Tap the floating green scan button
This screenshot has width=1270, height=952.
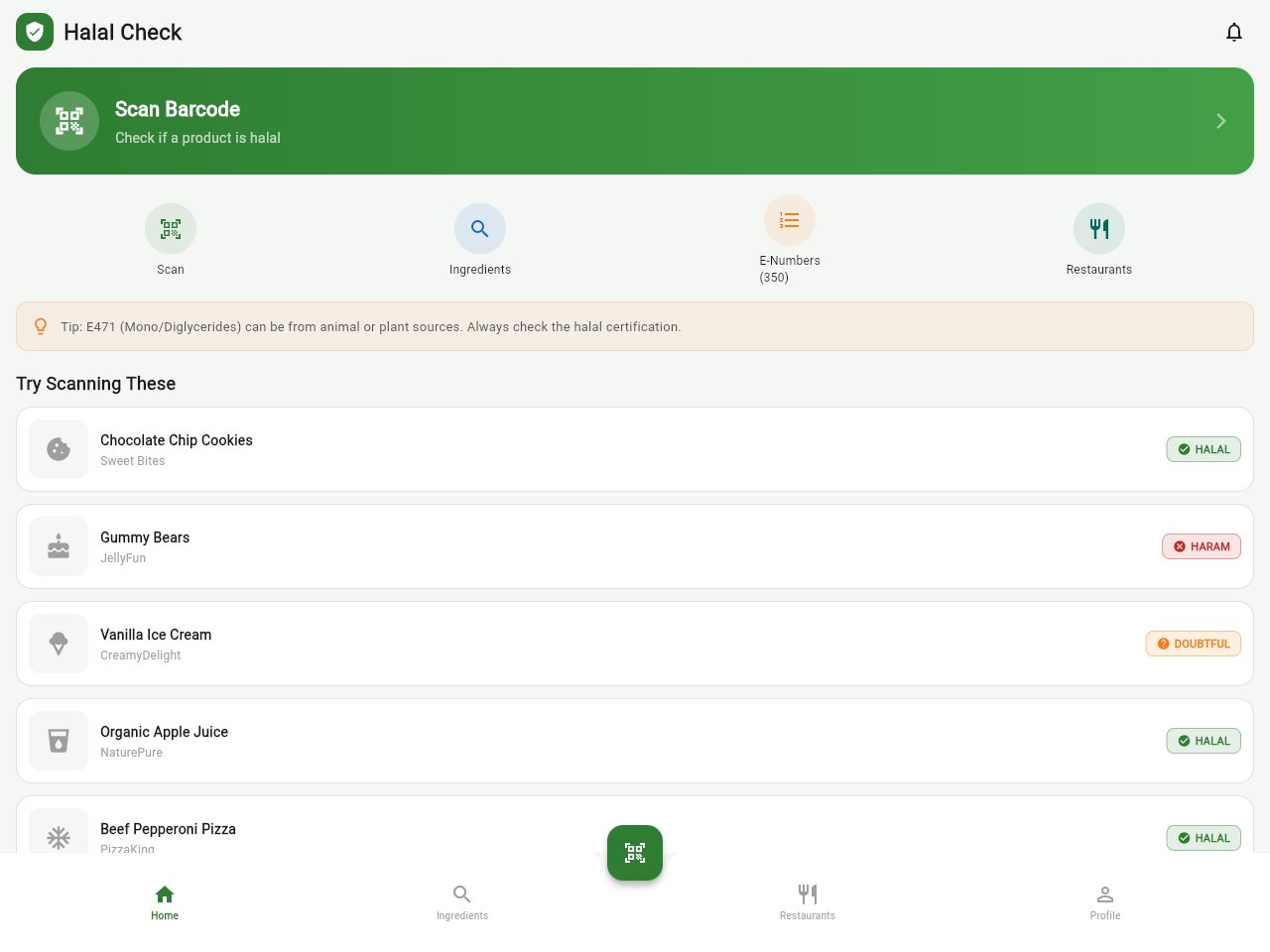[635, 853]
